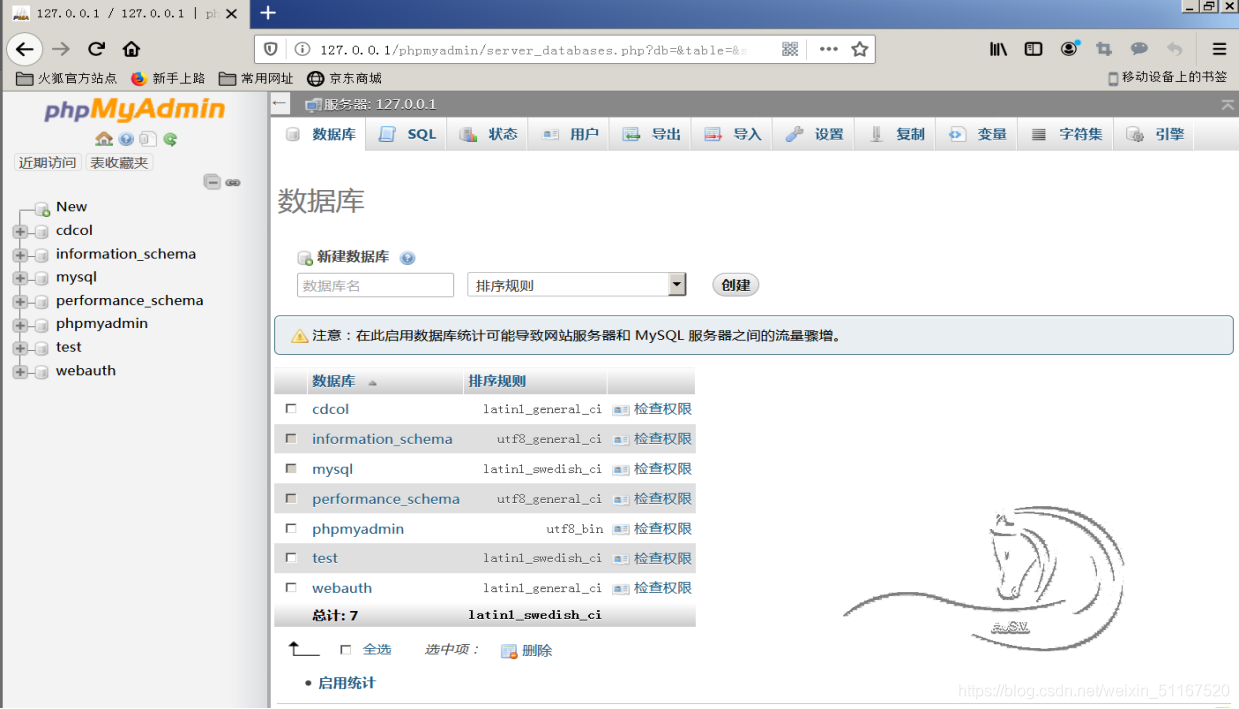Open the 近期访问 recent tab
Viewport: 1239px width, 709px height.
click(48, 162)
